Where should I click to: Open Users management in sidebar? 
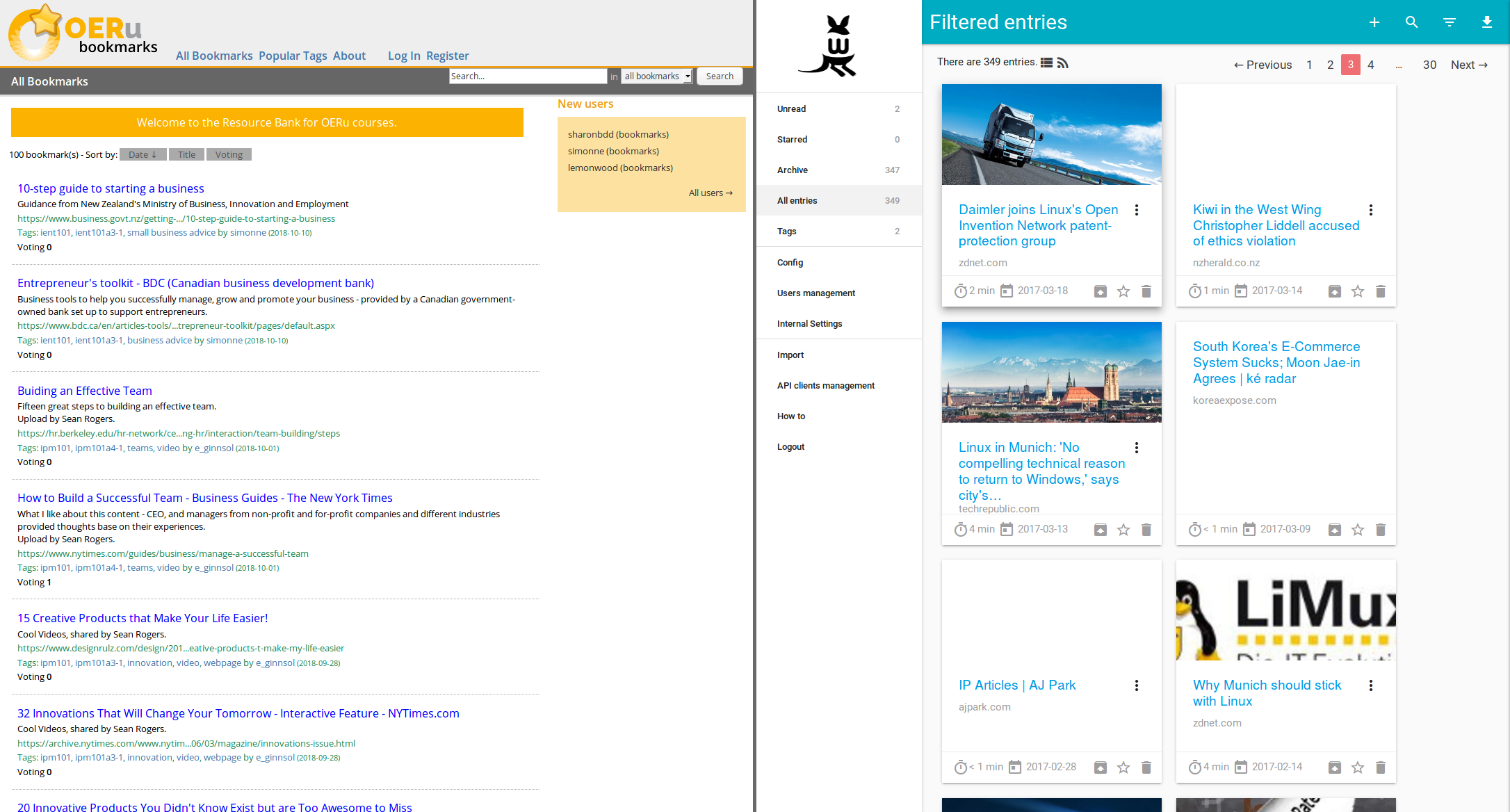[x=838, y=293]
